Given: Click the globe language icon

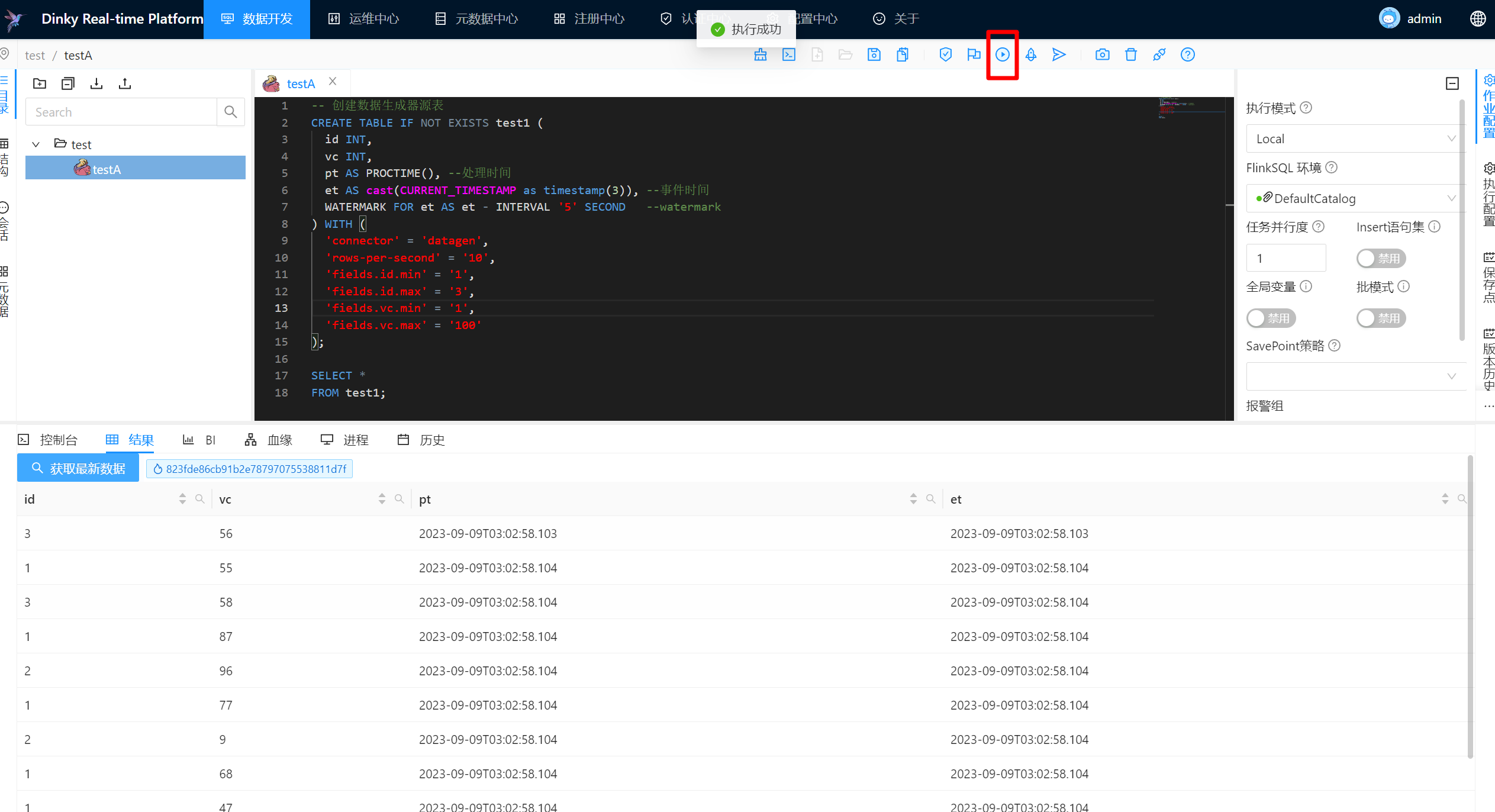Looking at the screenshot, I should [x=1478, y=19].
